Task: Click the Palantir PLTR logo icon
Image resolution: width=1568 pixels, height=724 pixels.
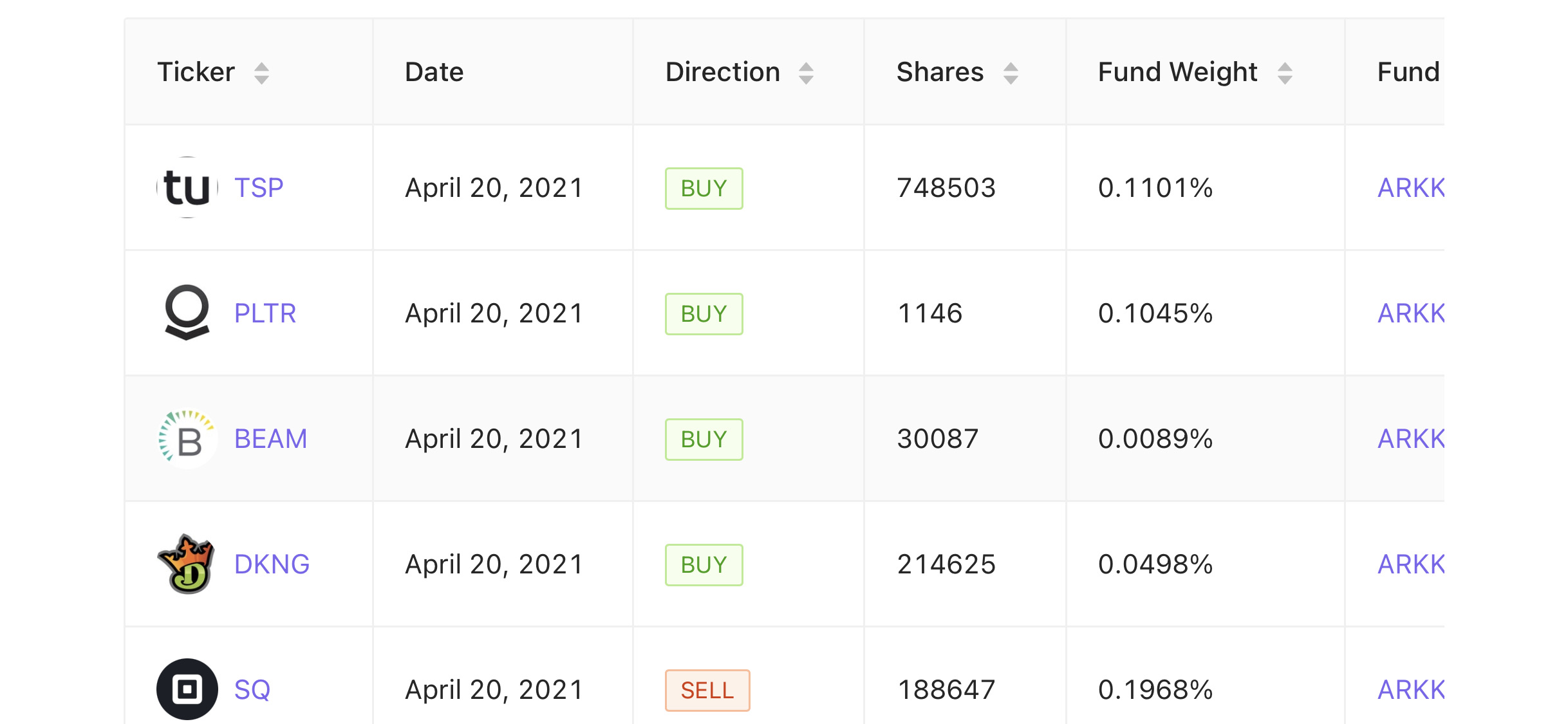Action: click(187, 313)
